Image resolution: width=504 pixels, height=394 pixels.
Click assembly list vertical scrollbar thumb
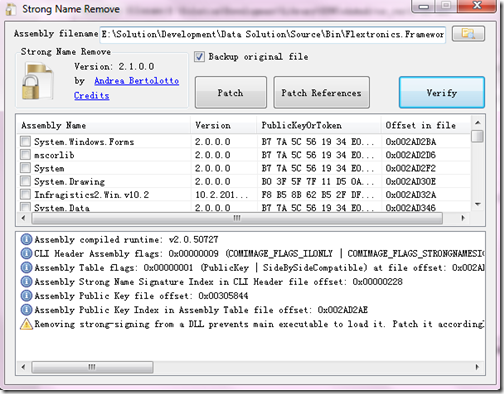click(x=478, y=136)
